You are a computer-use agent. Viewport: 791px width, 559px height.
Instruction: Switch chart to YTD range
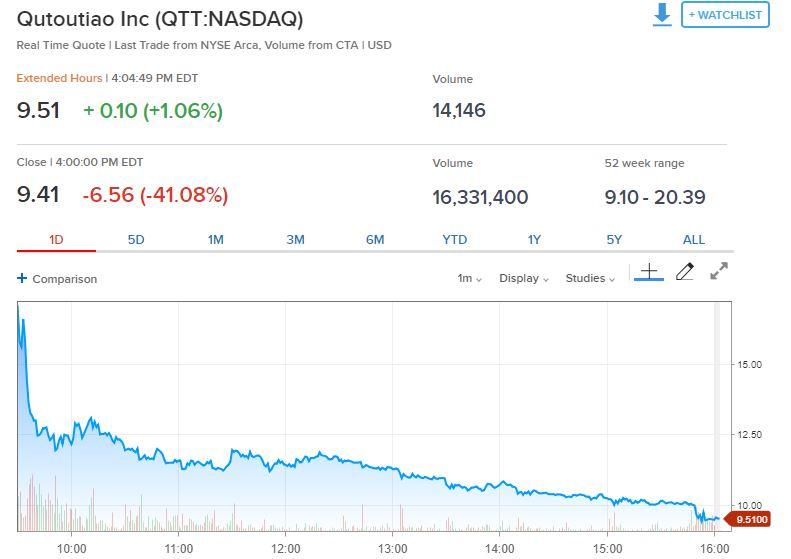pos(455,239)
